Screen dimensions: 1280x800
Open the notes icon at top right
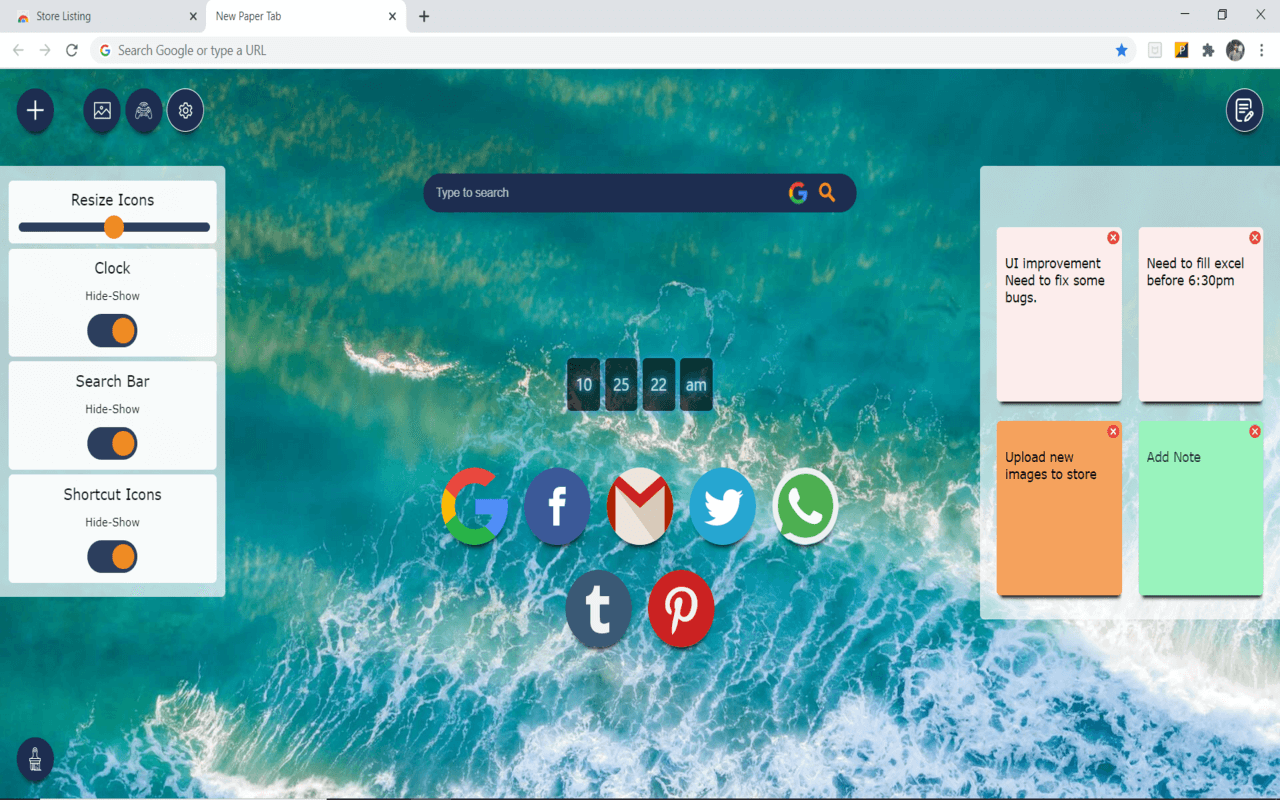click(1244, 111)
